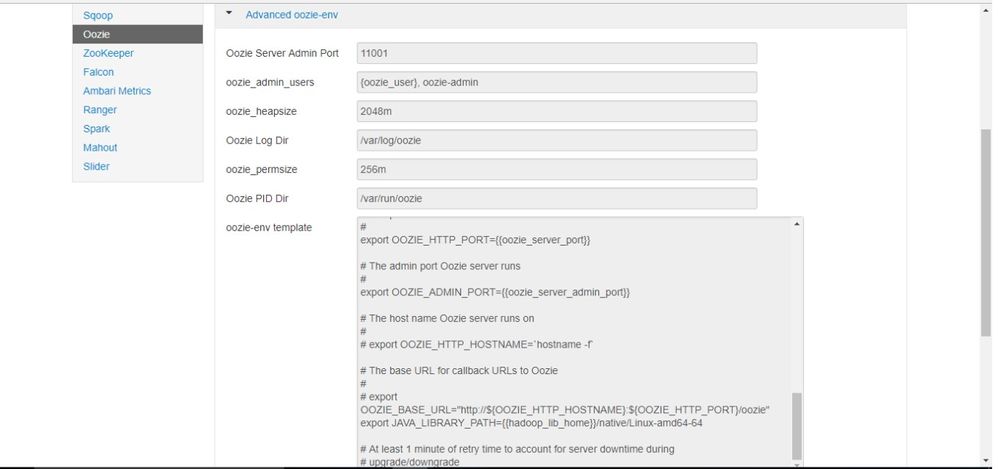The width and height of the screenshot is (998, 469).
Task: Navigate to the Mahout service
Action: pyautogui.click(x=100, y=148)
